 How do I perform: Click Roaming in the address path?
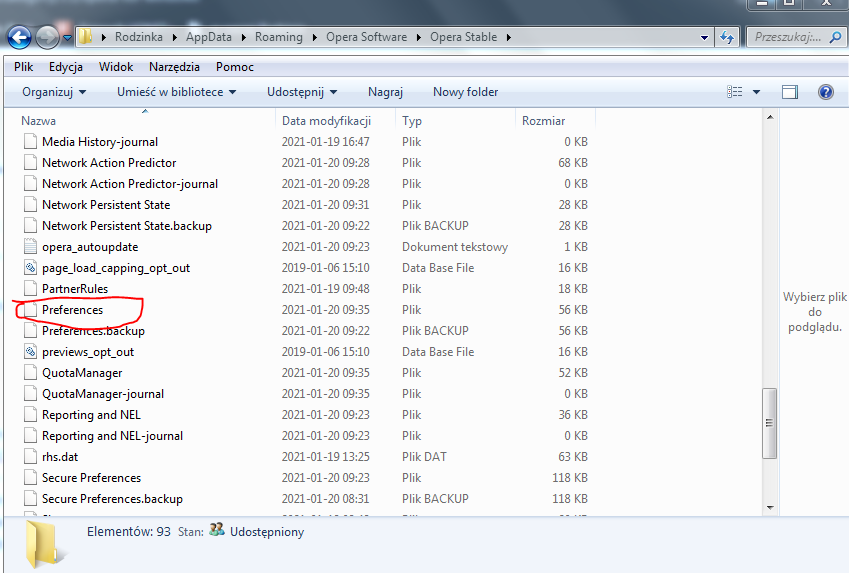click(x=279, y=37)
